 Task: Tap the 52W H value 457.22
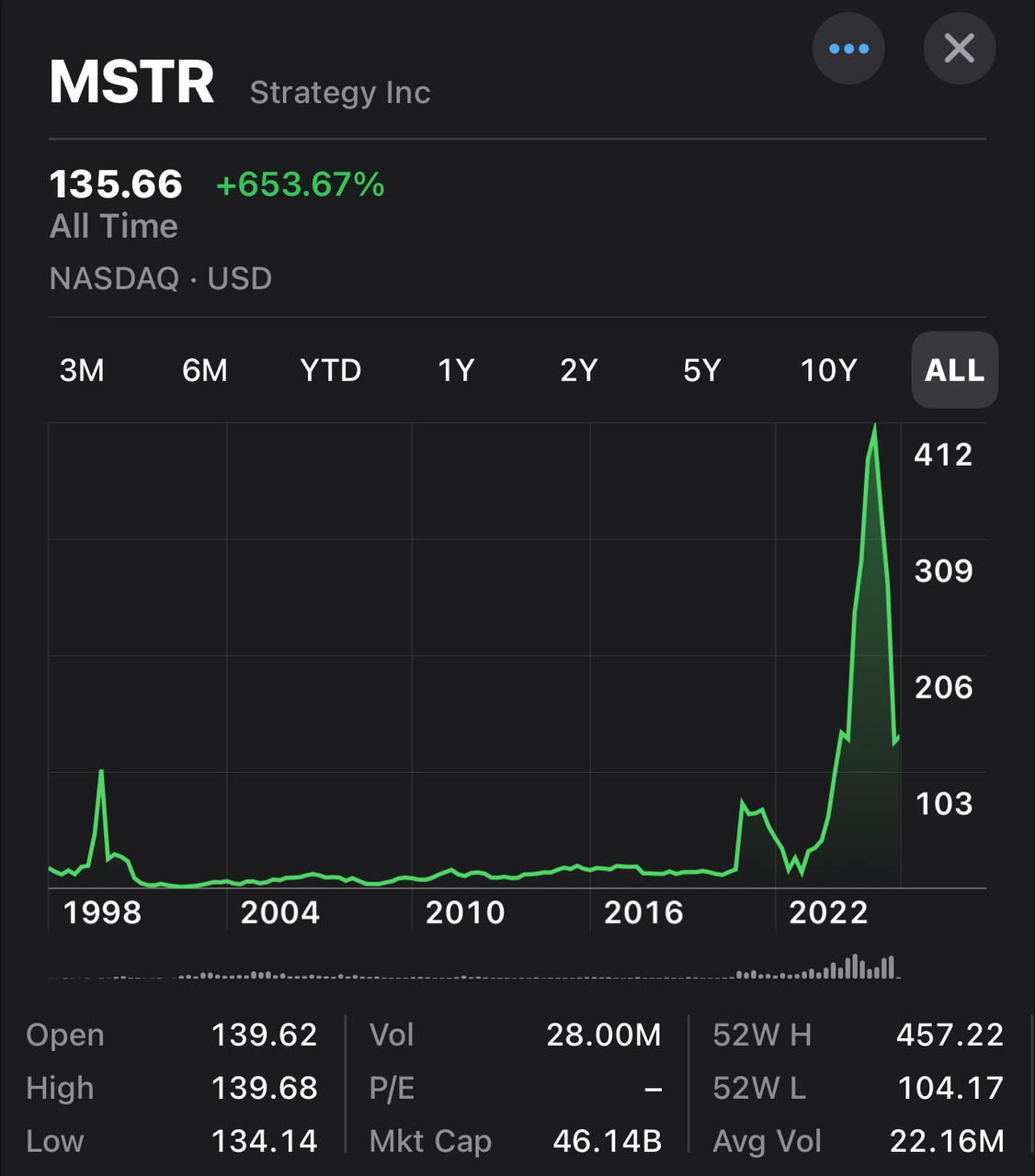pyautogui.click(x=950, y=1035)
